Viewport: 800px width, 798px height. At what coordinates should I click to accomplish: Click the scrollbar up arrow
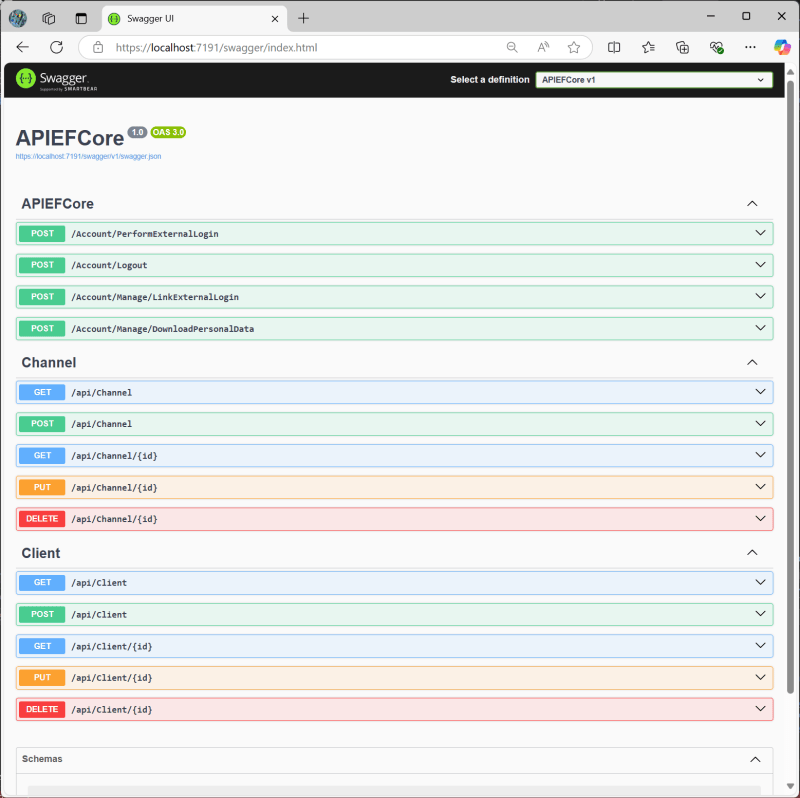pos(790,72)
